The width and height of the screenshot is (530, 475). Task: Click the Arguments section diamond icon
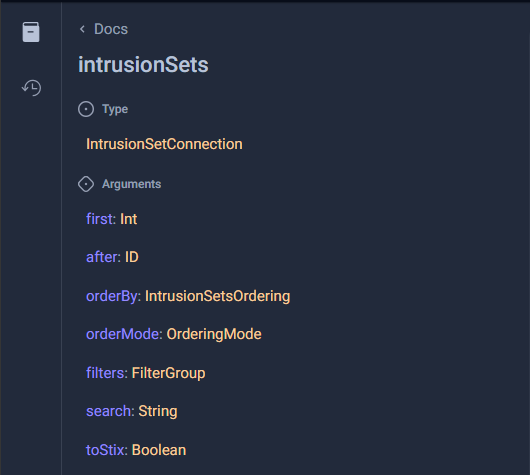point(86,184)
